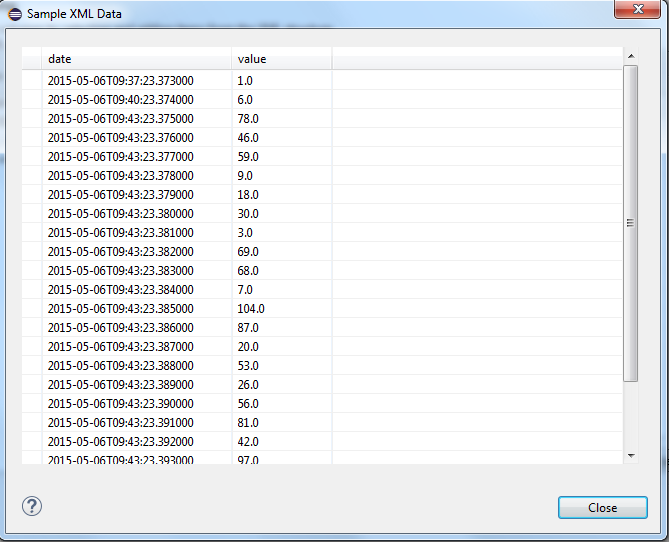This screenshot has width=669, height=542.
Task: Click the date column header
Action: coord(137,59)
